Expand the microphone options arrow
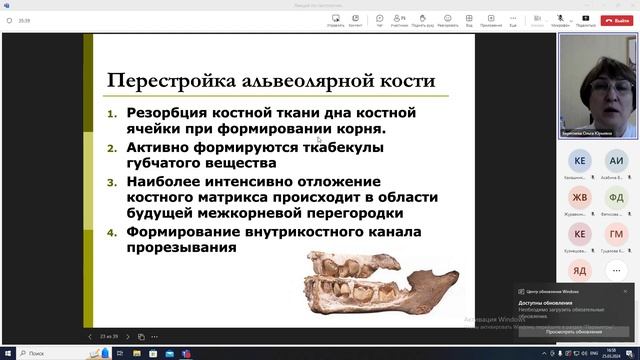The image size is (640, 360). click(x=571, y=20)
